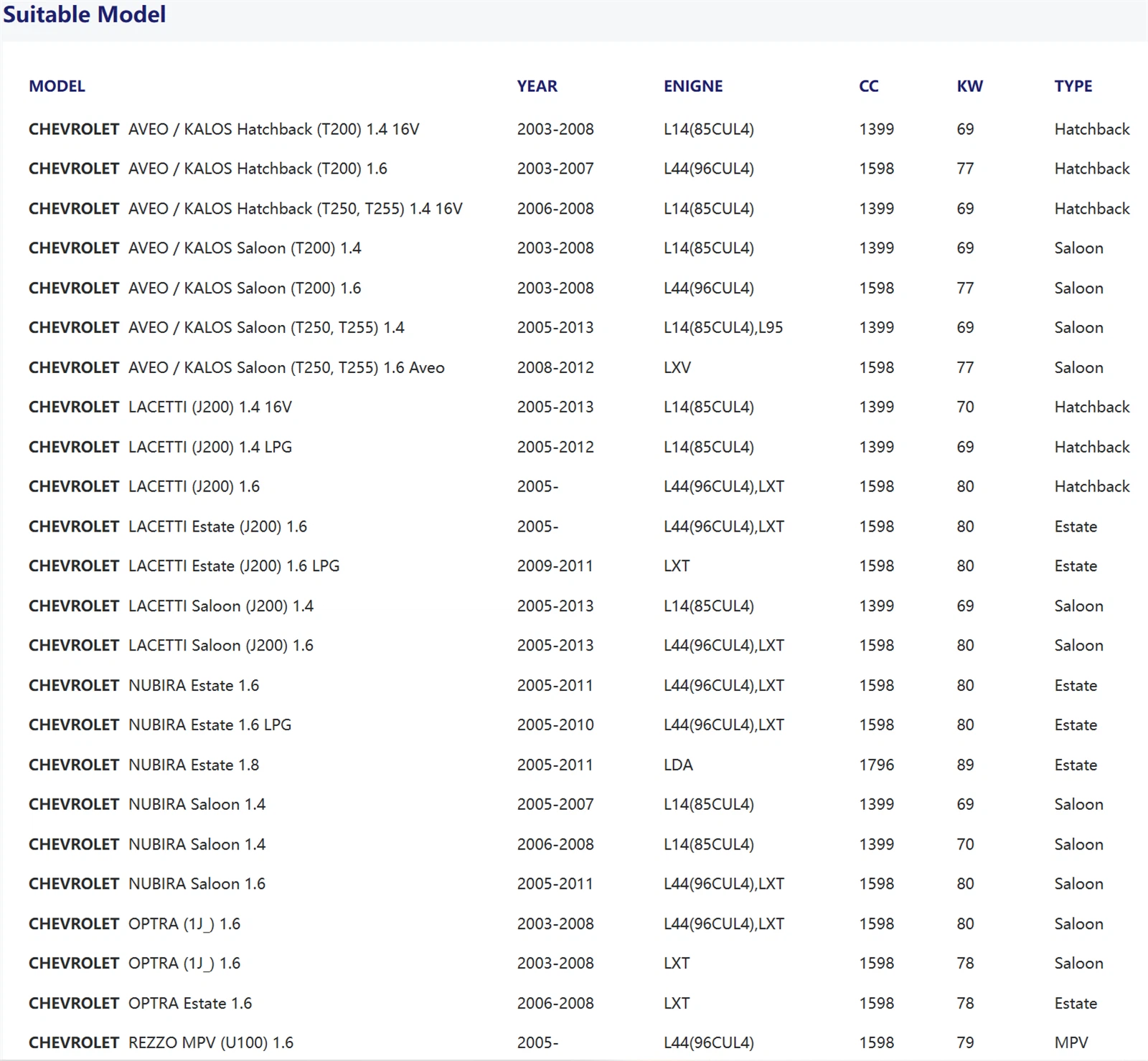
Task: Select the ENIGNE column header
Action: point(693,86)
